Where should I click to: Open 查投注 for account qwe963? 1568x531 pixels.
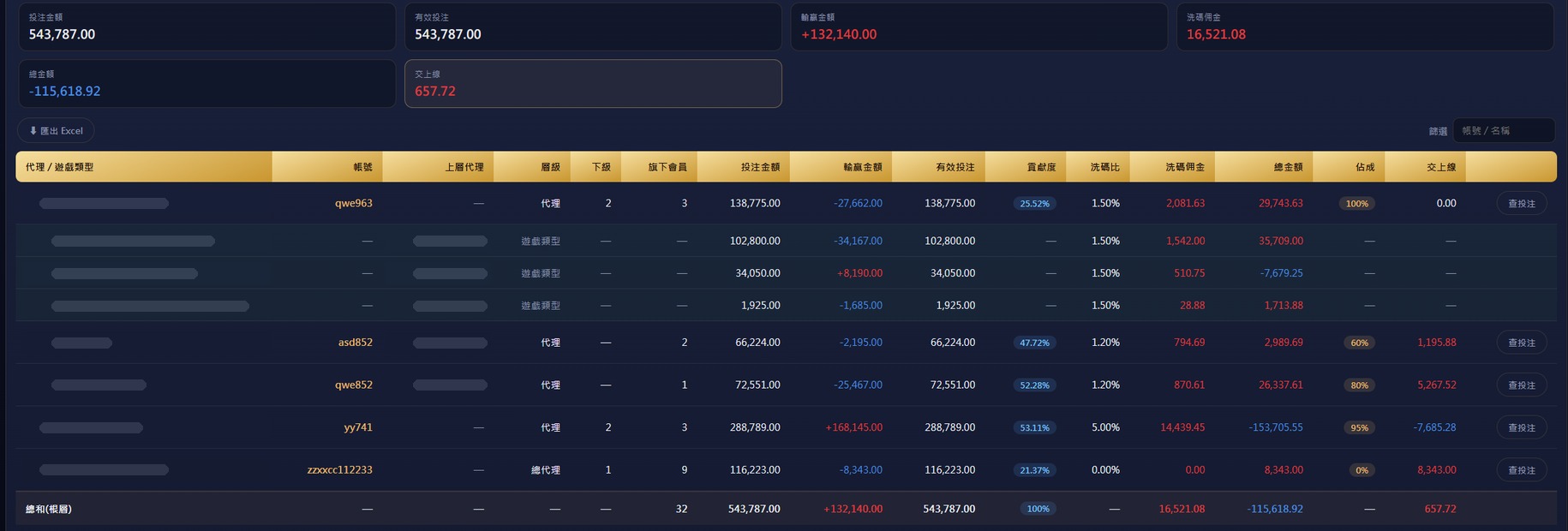(x=1522, y=204)
